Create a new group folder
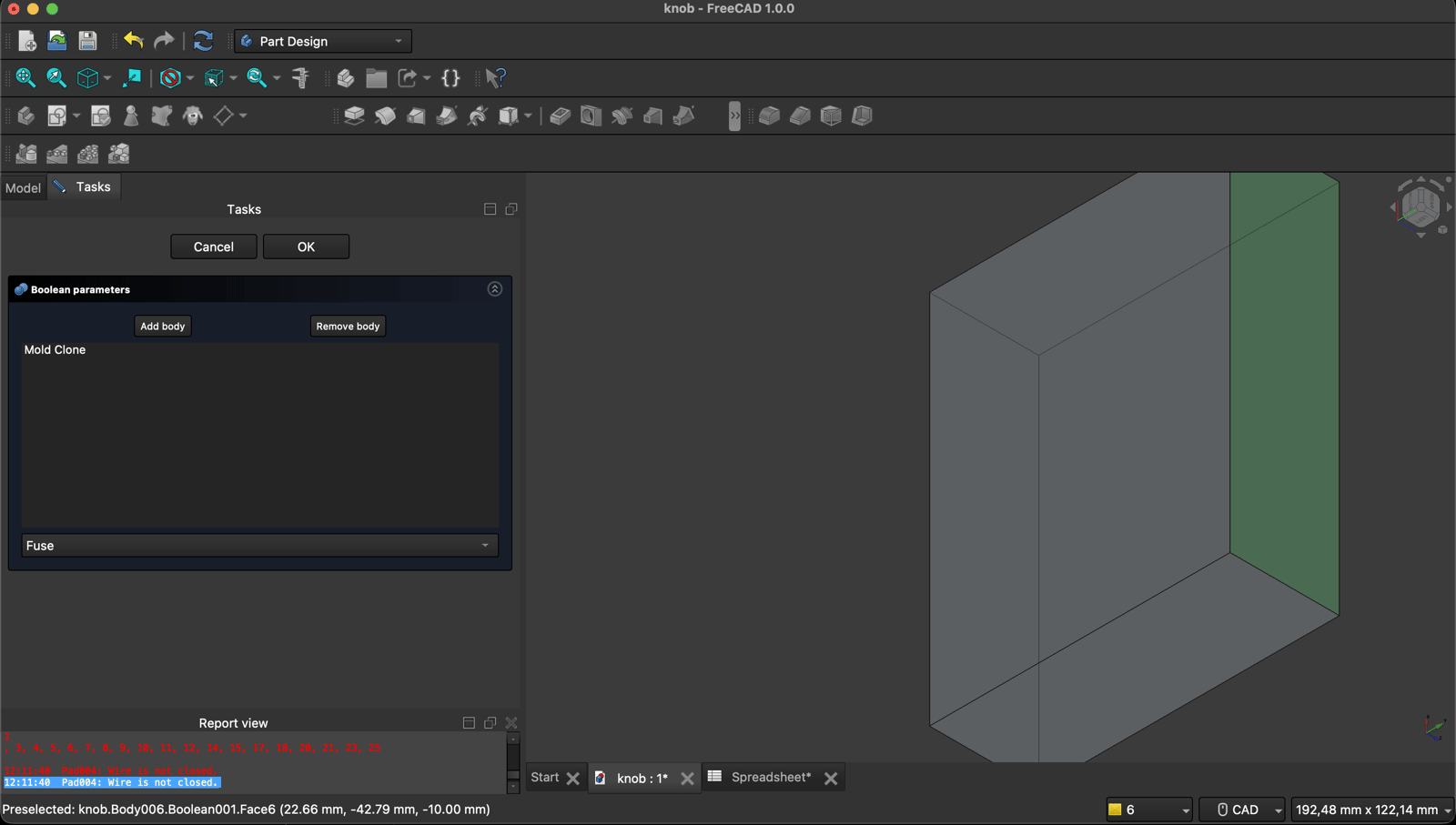The width and height of the screenshot is (1456, 825). pos(376,78)
